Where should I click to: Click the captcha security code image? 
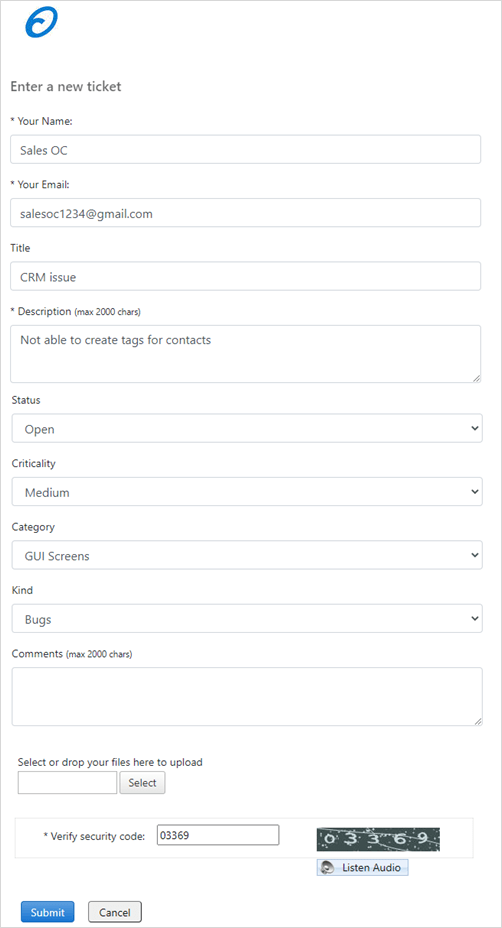[378, 839]
